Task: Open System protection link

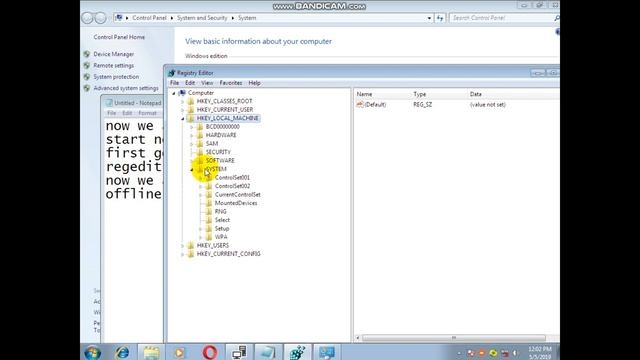Action: click(x=116, y=77)
